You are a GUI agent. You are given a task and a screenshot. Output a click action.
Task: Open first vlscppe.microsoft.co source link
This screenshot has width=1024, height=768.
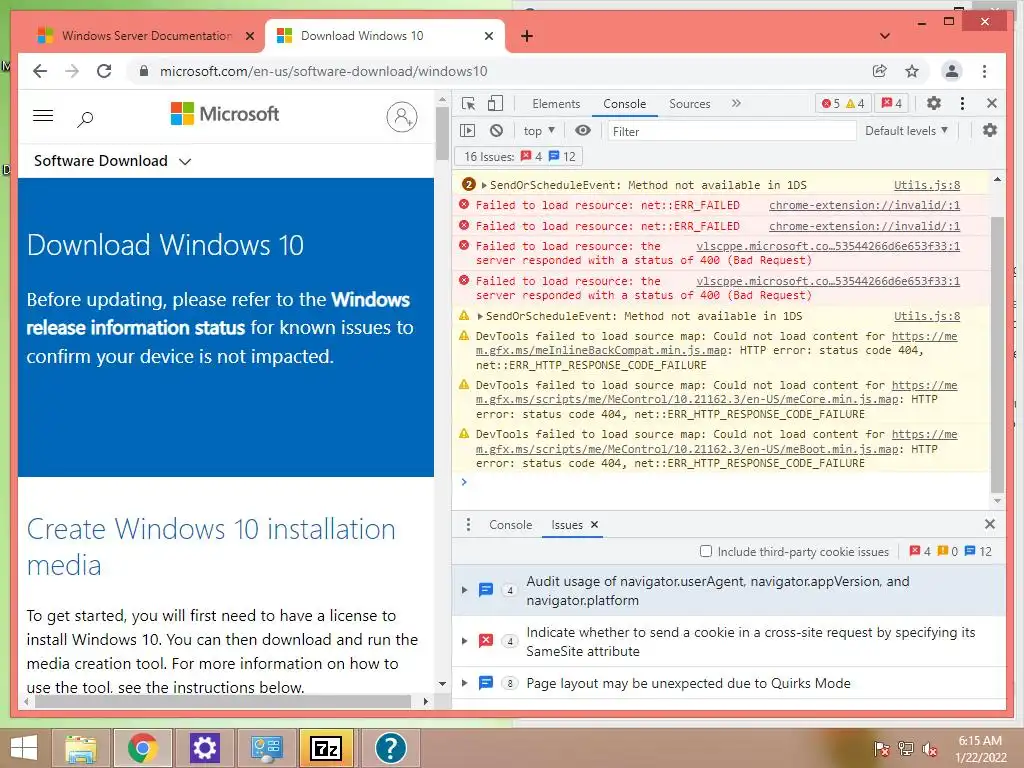827,246
